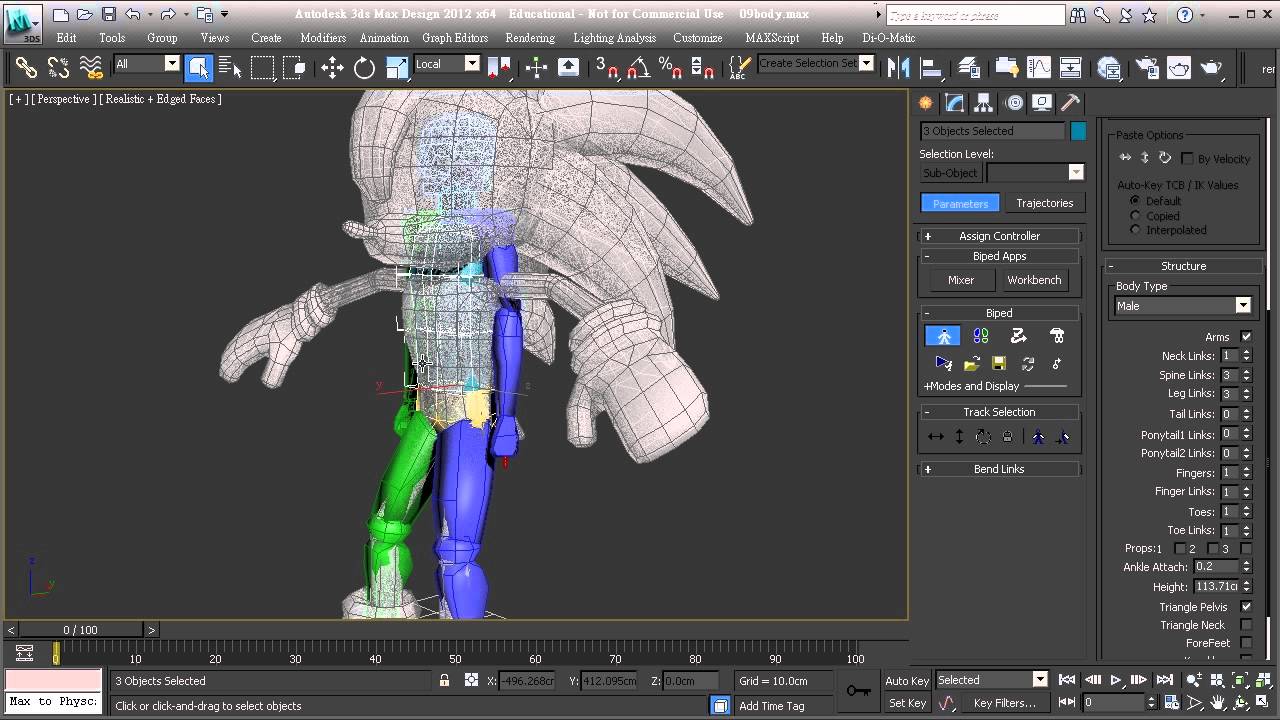This screenshot has height=720, width=1280.
Task: Select the Select and Link tool
Action: [x=26, y=68]
